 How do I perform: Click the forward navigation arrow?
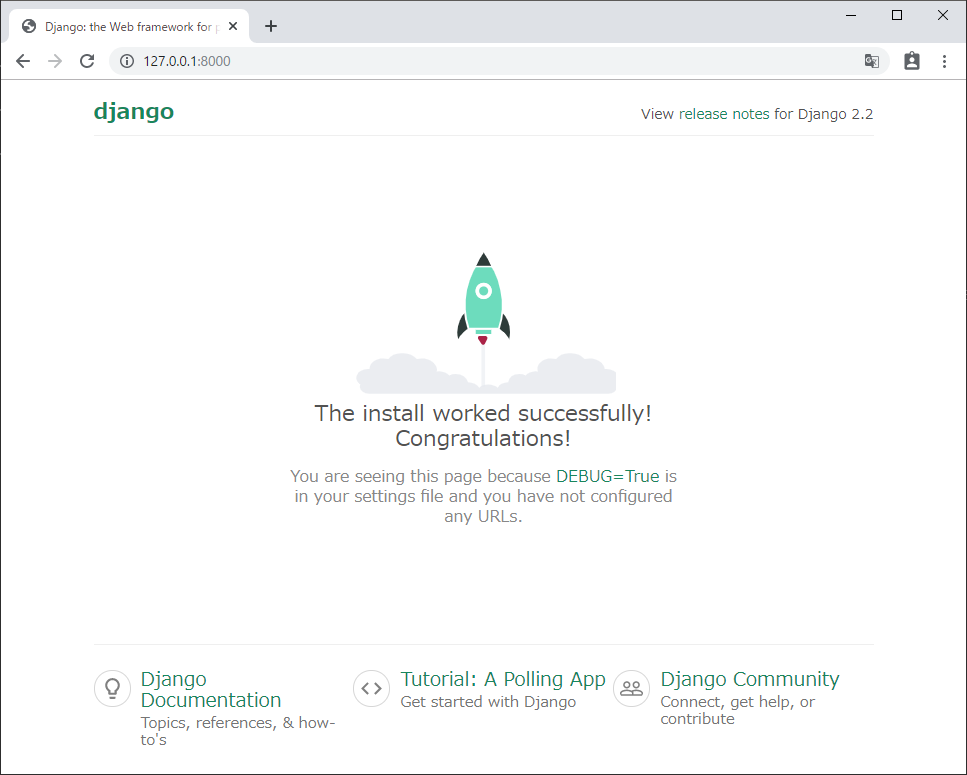pyautogui.click(x=55, y=61)
